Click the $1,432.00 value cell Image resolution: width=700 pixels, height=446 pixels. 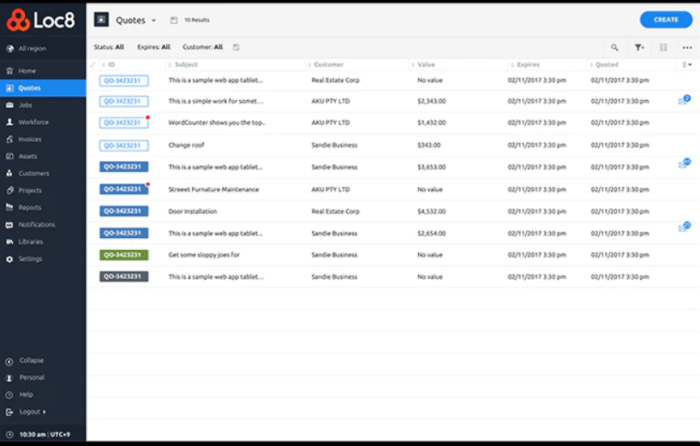(431, 123)
